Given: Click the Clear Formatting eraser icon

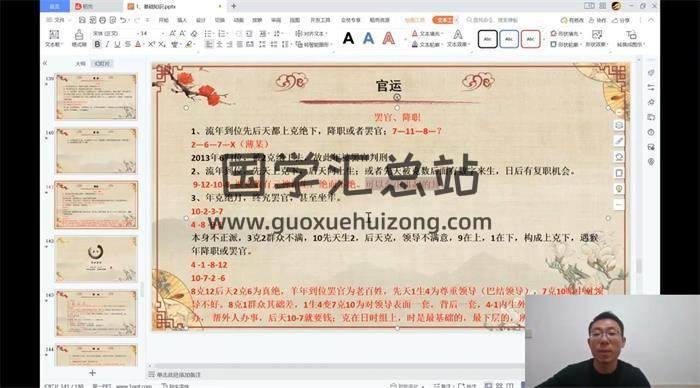Looking at the screenshot, I should (194, 33).
